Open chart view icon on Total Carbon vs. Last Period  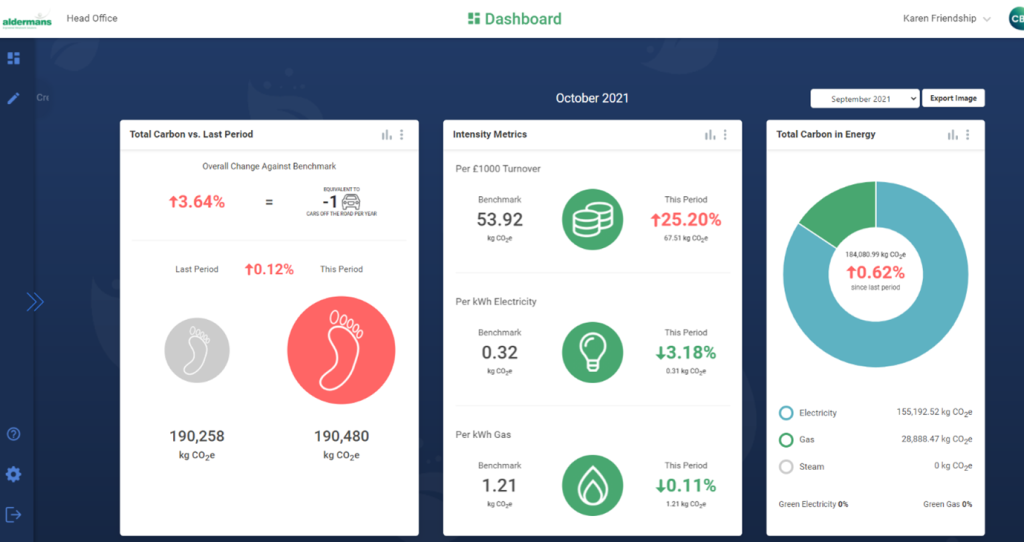coord(387,135)
